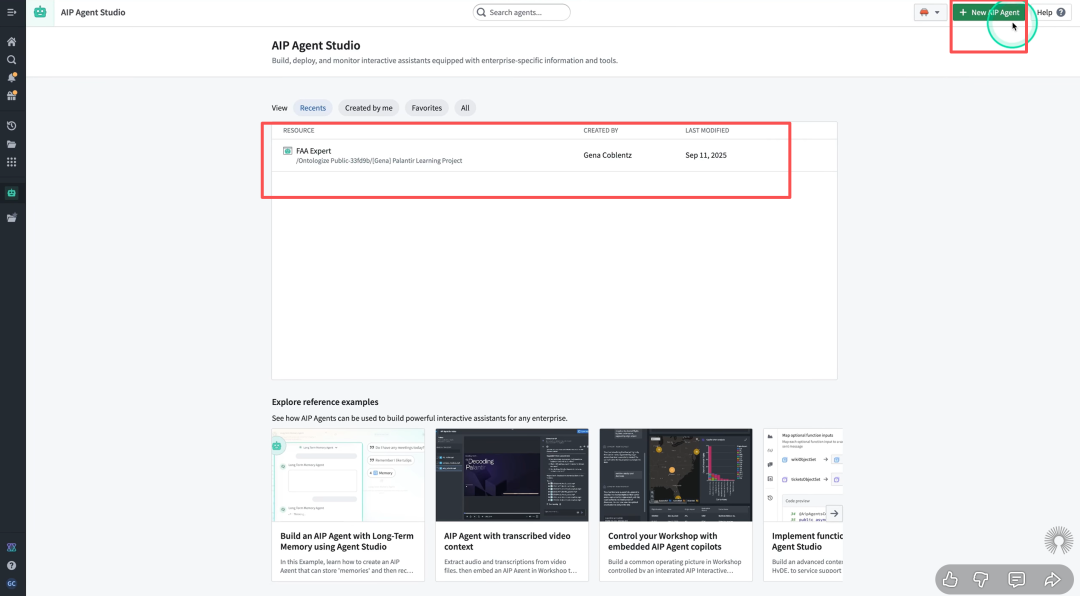Switch to the Created by me tab
The image size is (1080, 596).
368,108
